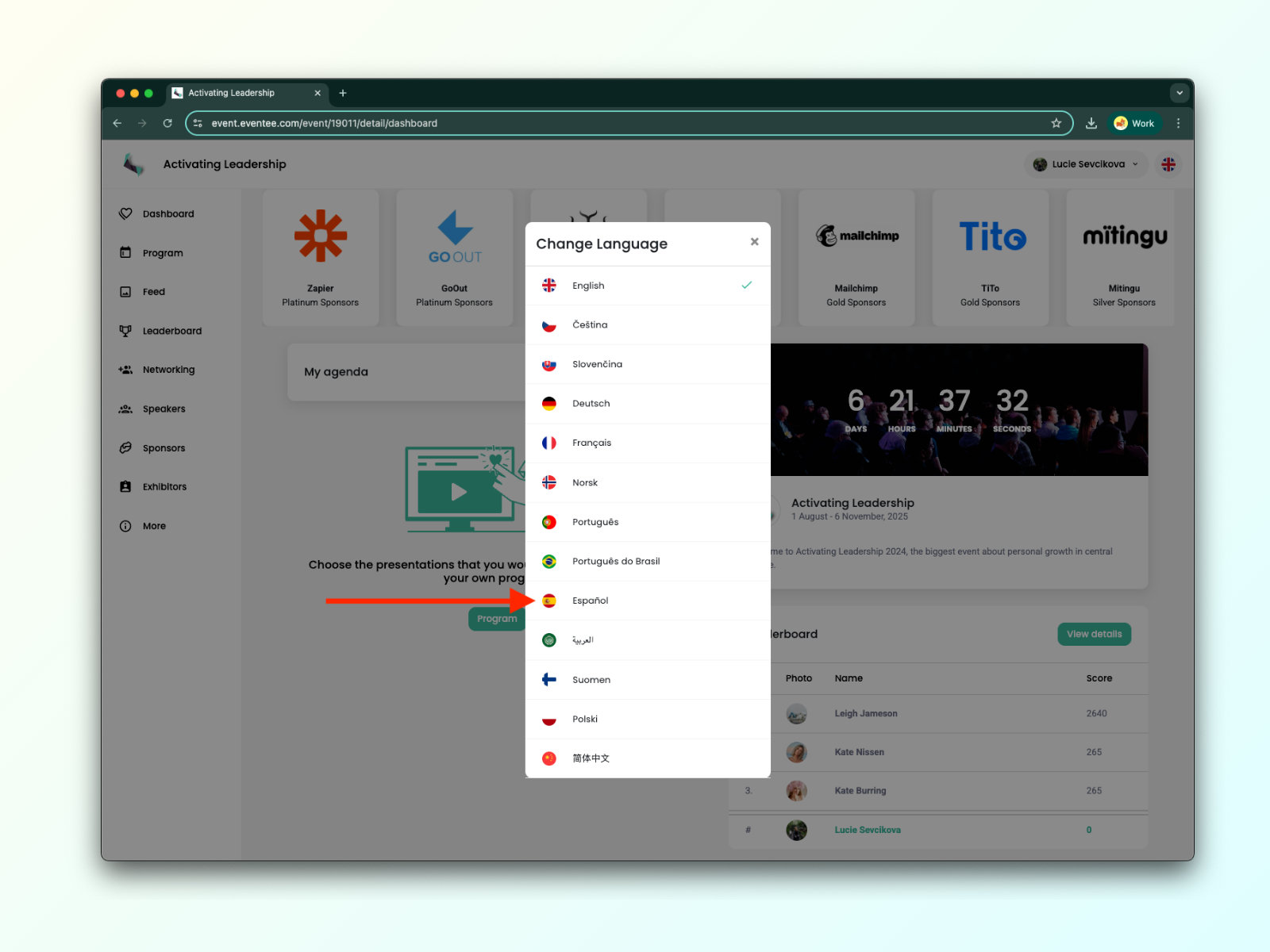
Task: Click the Brazilian flag icon
Action: click(x=549, y=561)
